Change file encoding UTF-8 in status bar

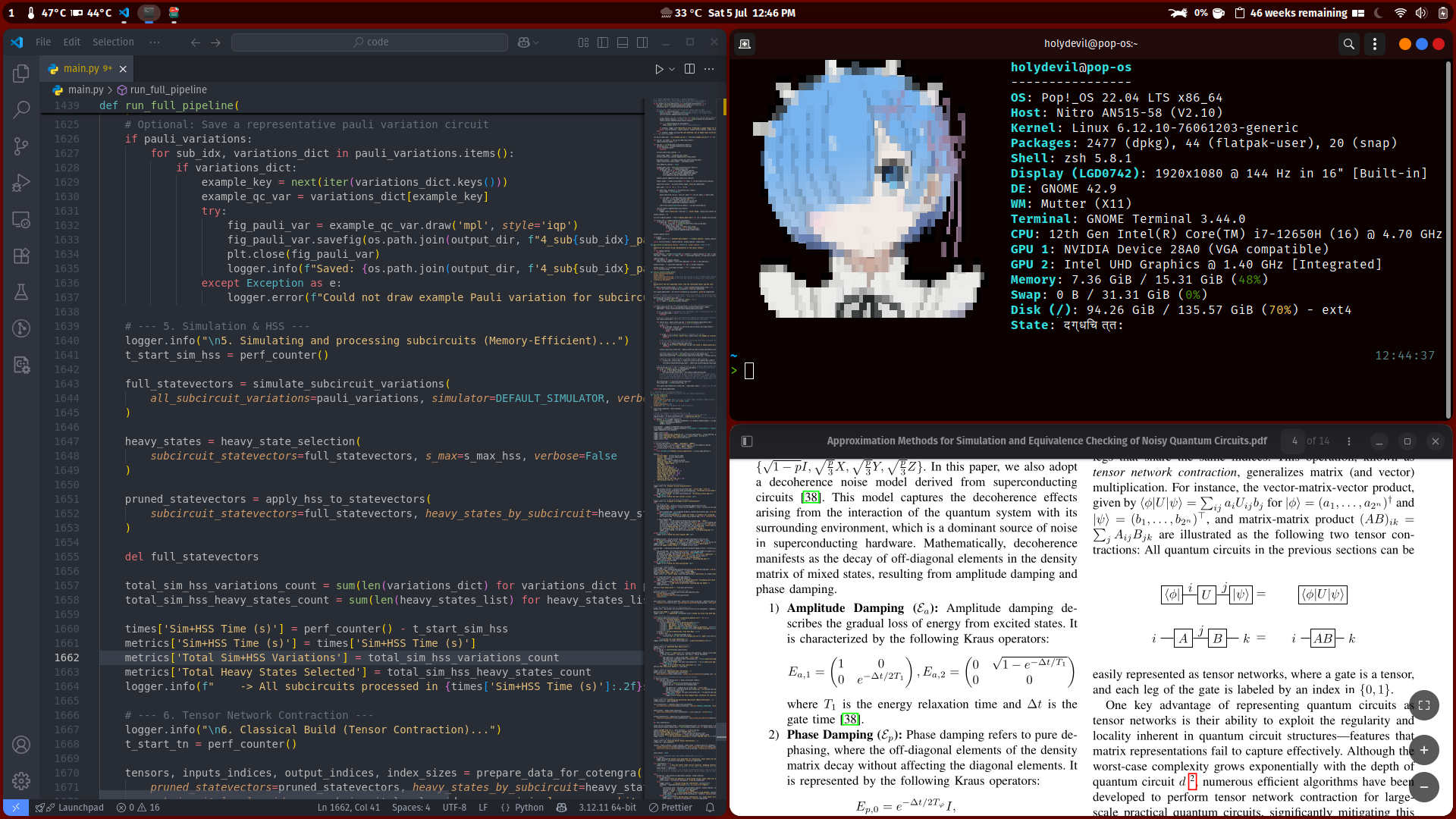coord(454,808)
